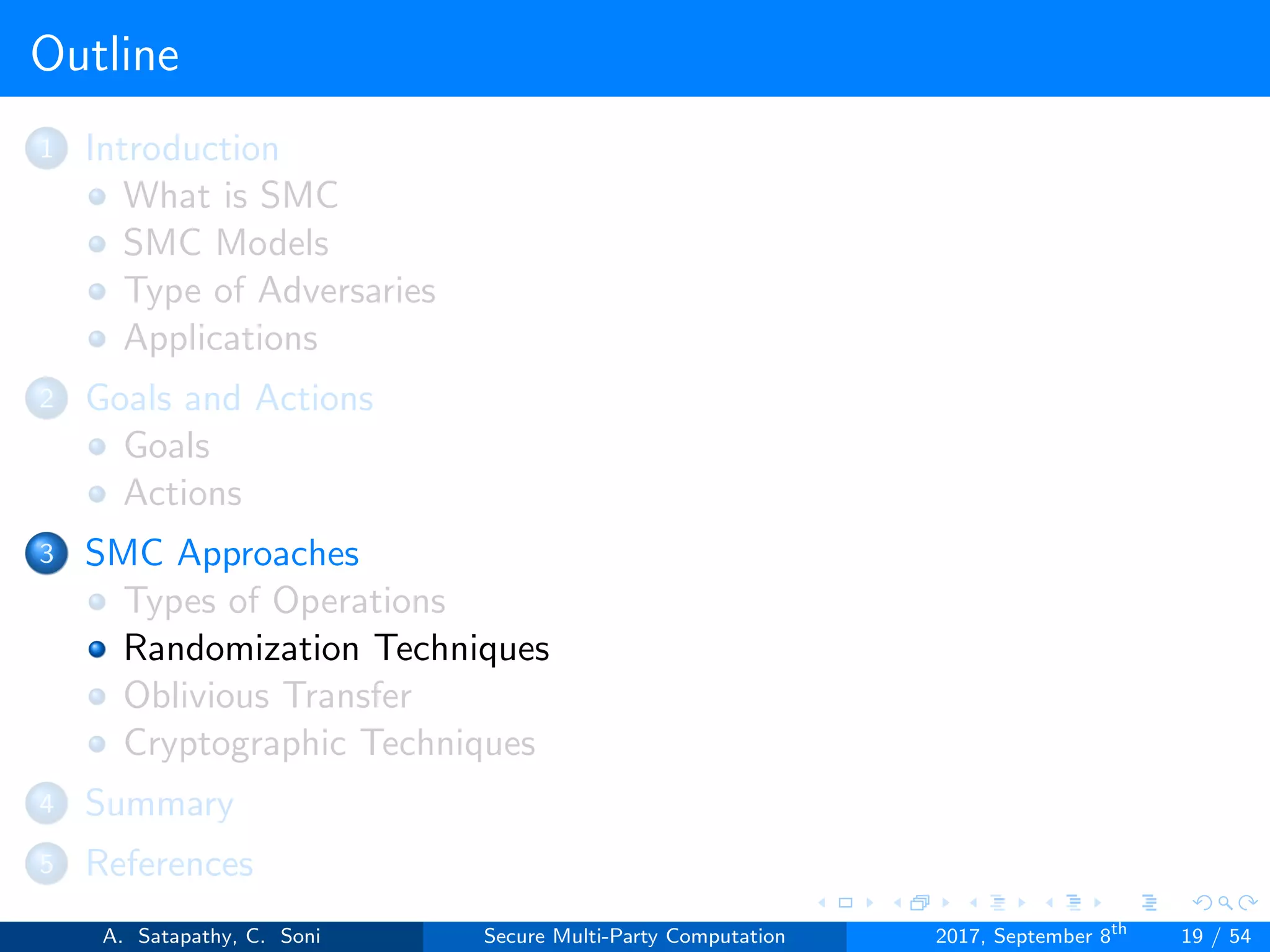Click the stacked frames navigation icon
1270x952 pixels.
(x=920, y=903)
